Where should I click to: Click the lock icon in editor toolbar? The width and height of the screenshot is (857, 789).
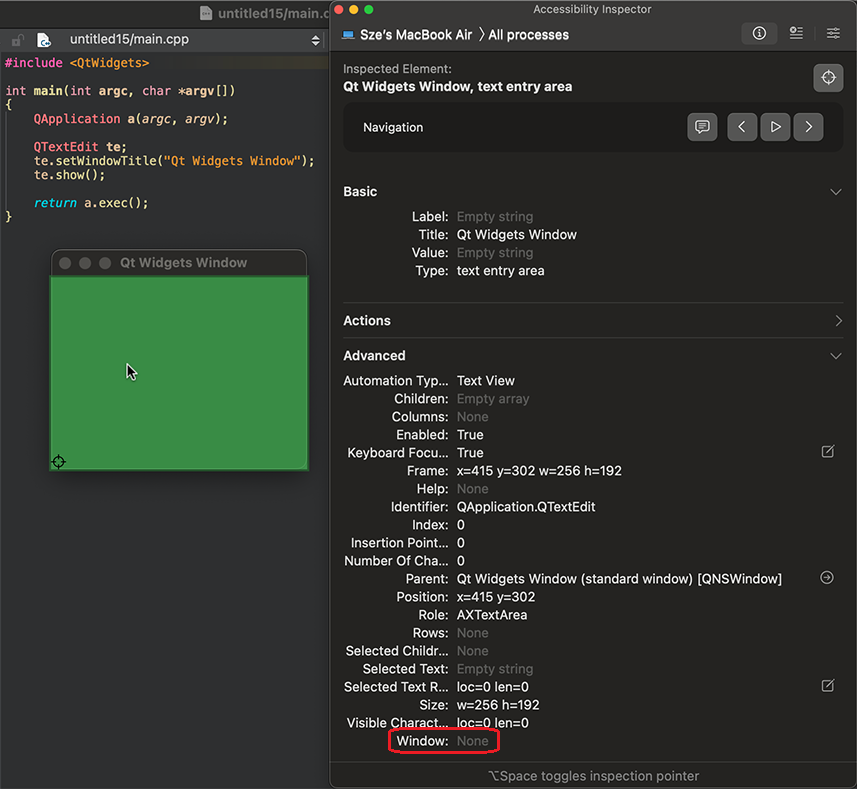pos(18,40)
